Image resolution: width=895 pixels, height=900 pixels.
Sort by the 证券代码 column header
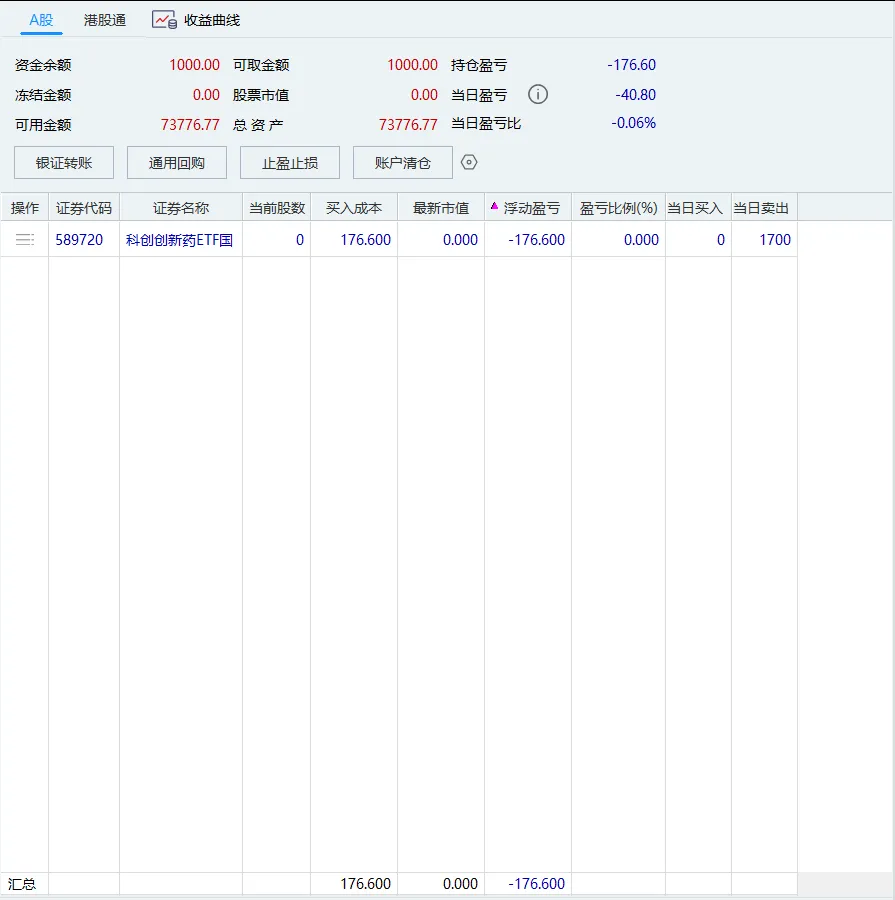(84, 208)
